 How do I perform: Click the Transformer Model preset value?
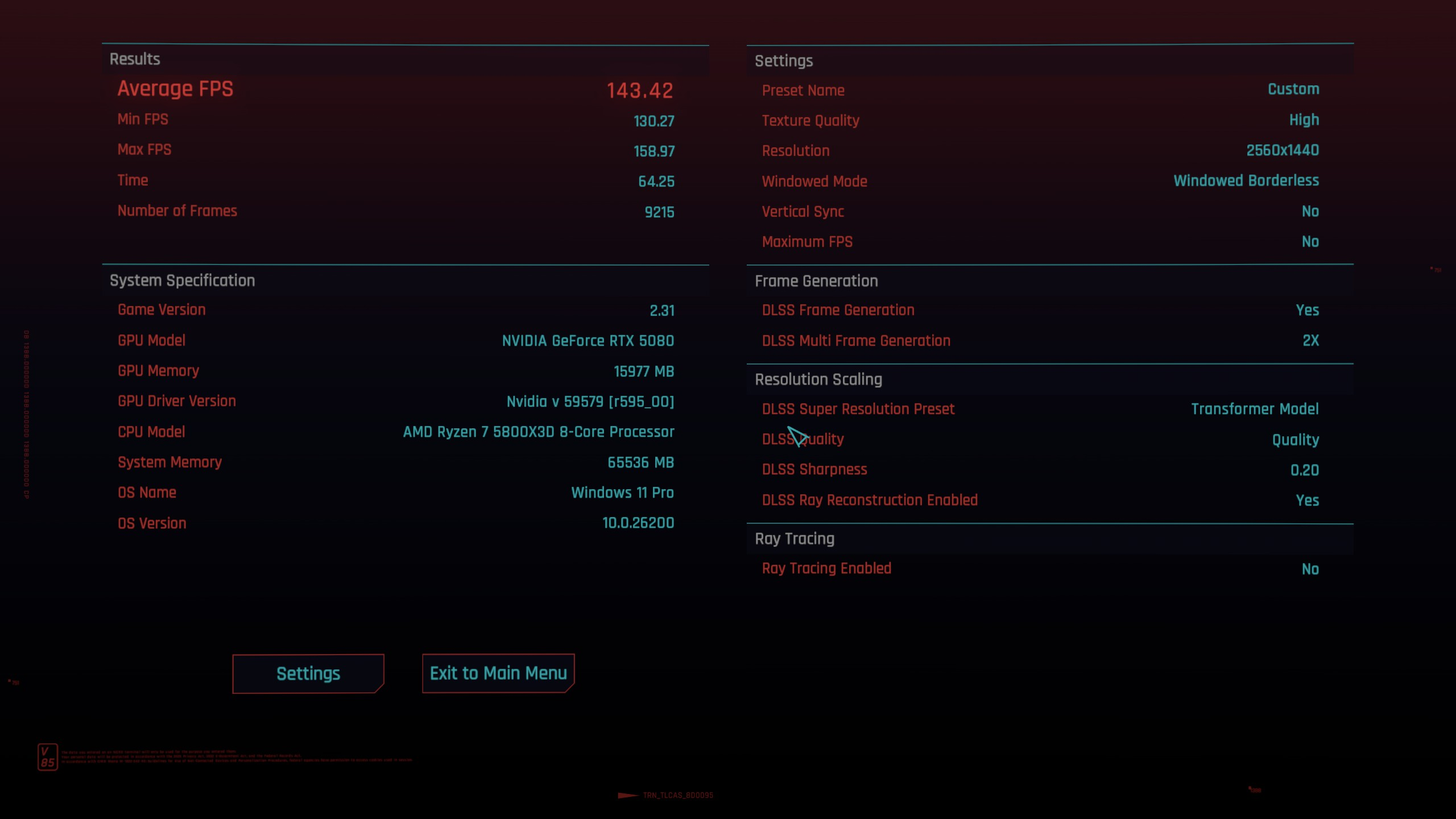(x=1254, y=409)
